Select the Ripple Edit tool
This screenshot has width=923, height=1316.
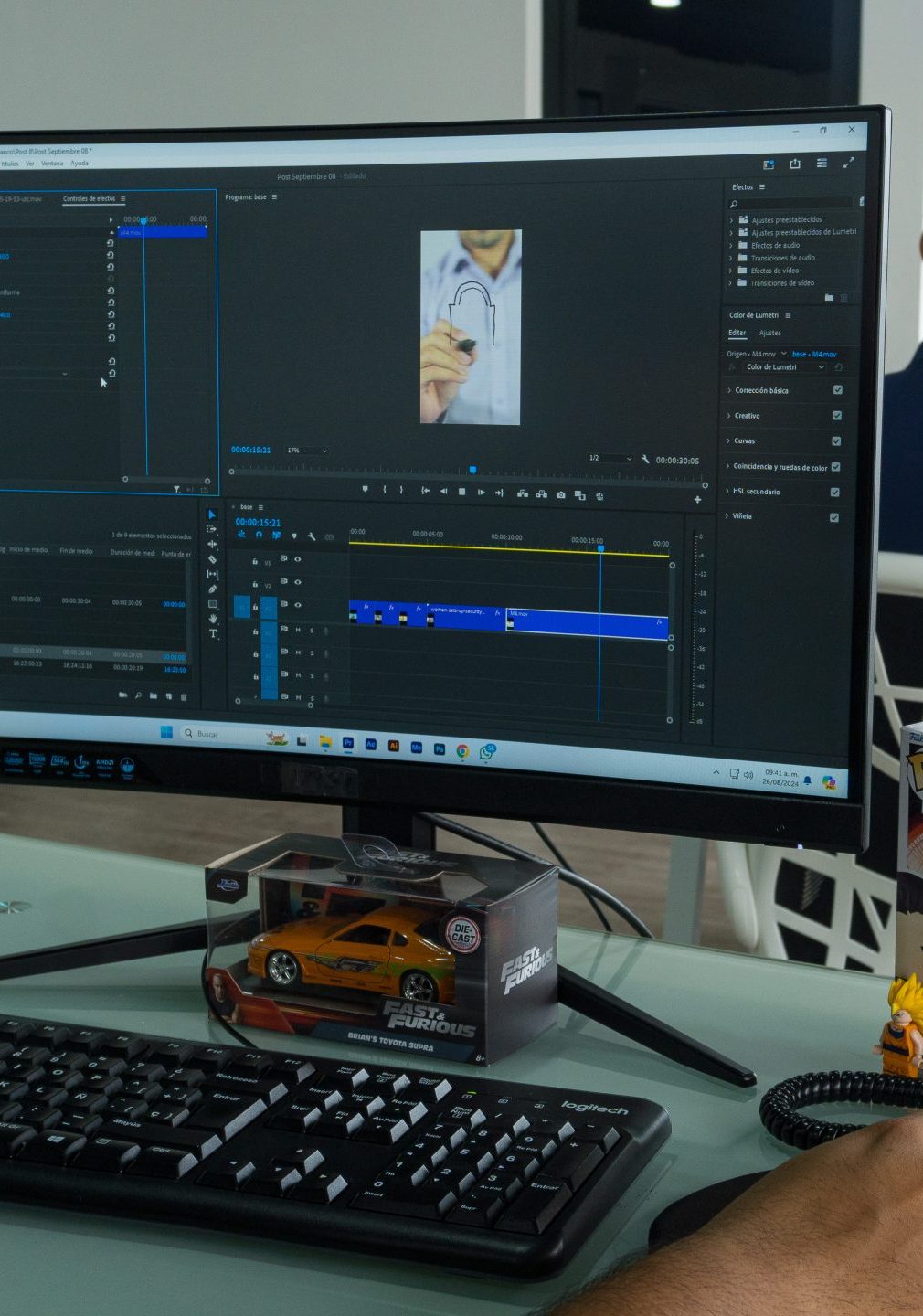(x=212, y=544)
